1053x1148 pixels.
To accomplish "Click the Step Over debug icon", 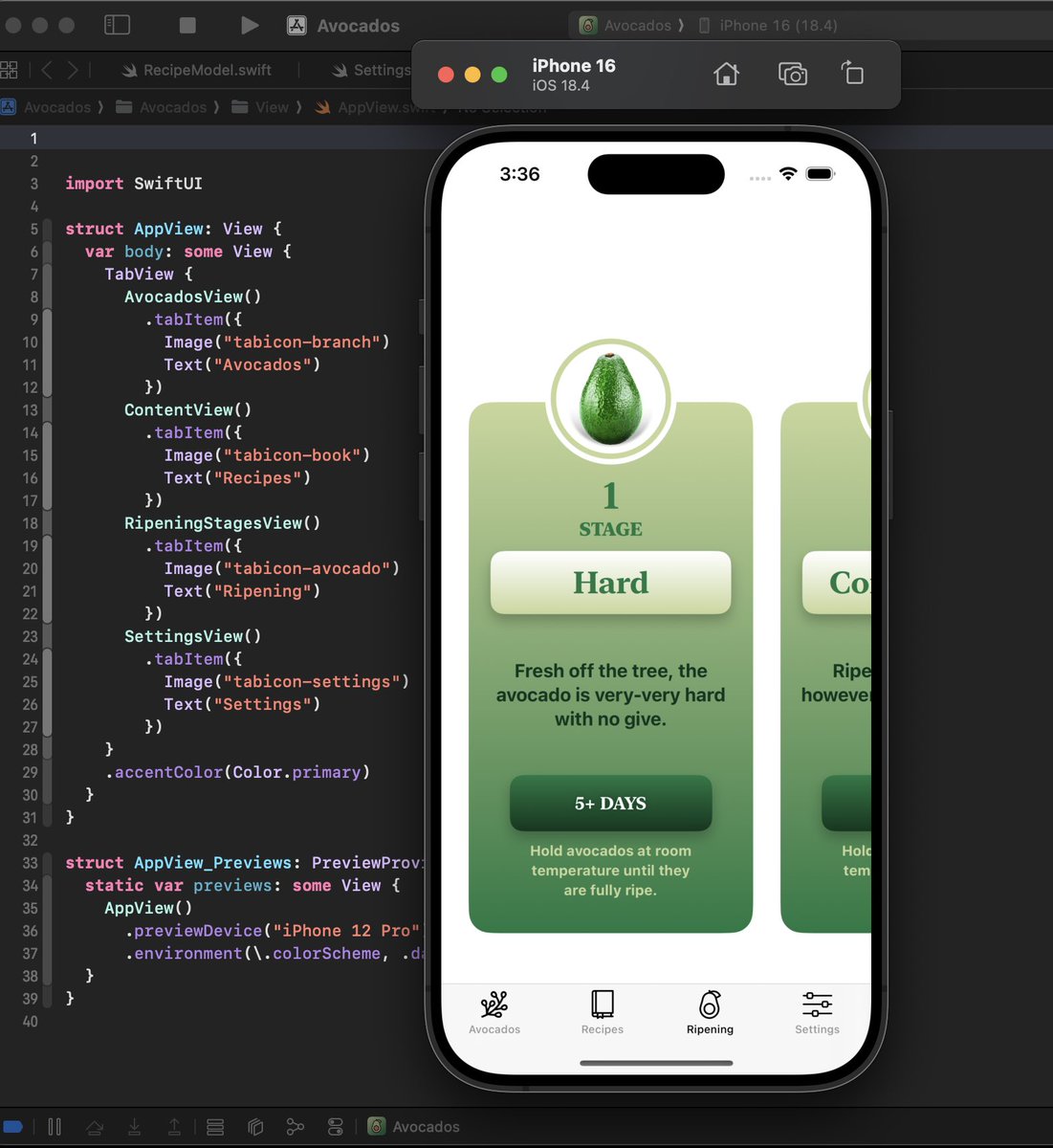I will tap(95, 1127).
